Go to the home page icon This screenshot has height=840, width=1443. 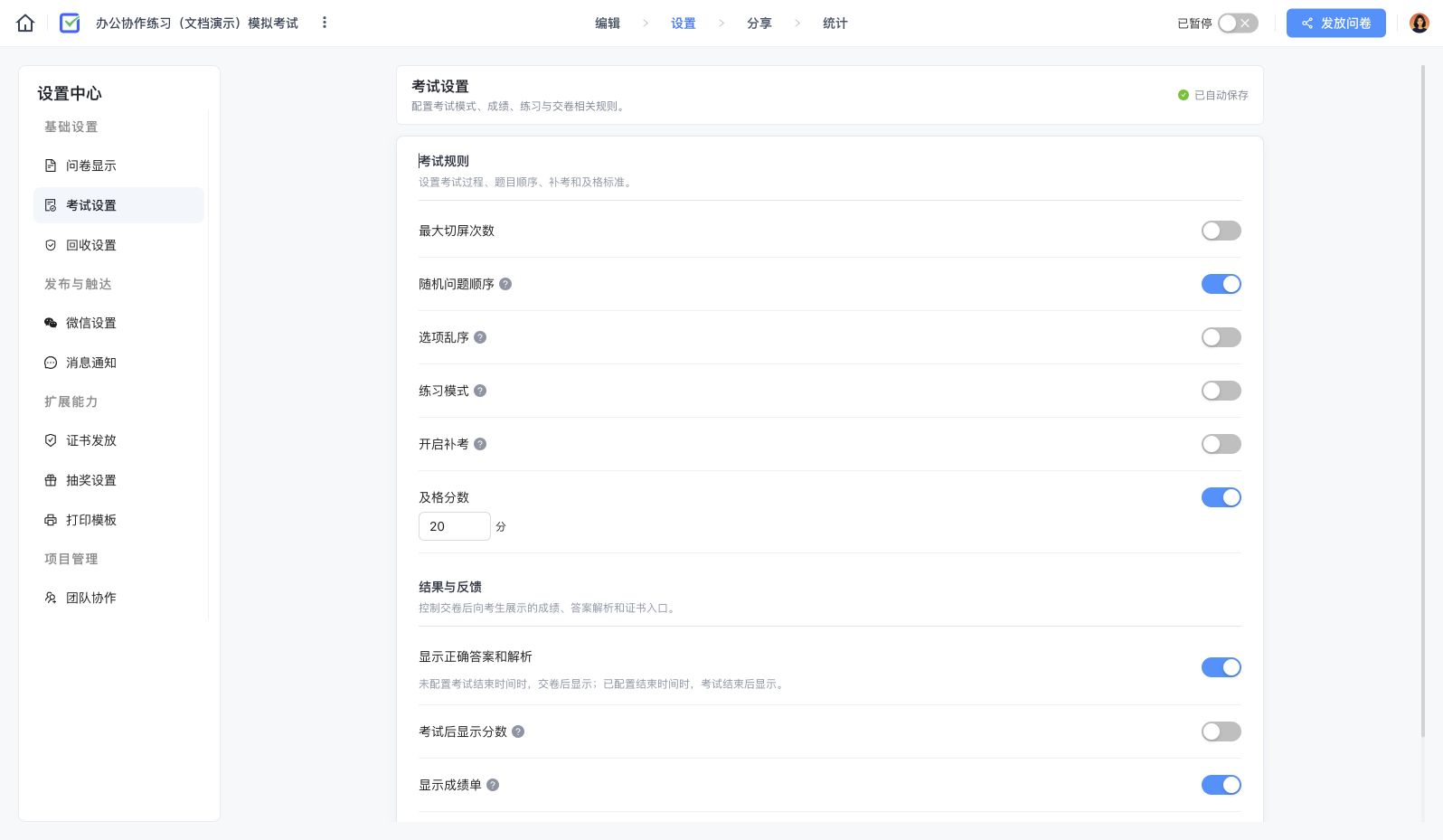(25, 24)
